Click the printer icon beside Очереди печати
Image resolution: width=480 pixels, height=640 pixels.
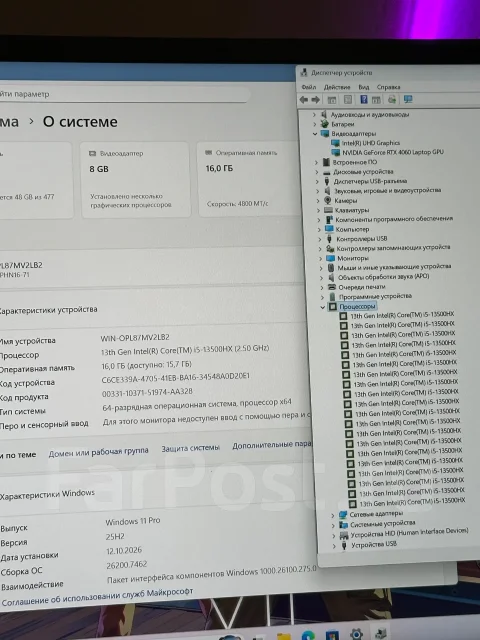point(332,287)
